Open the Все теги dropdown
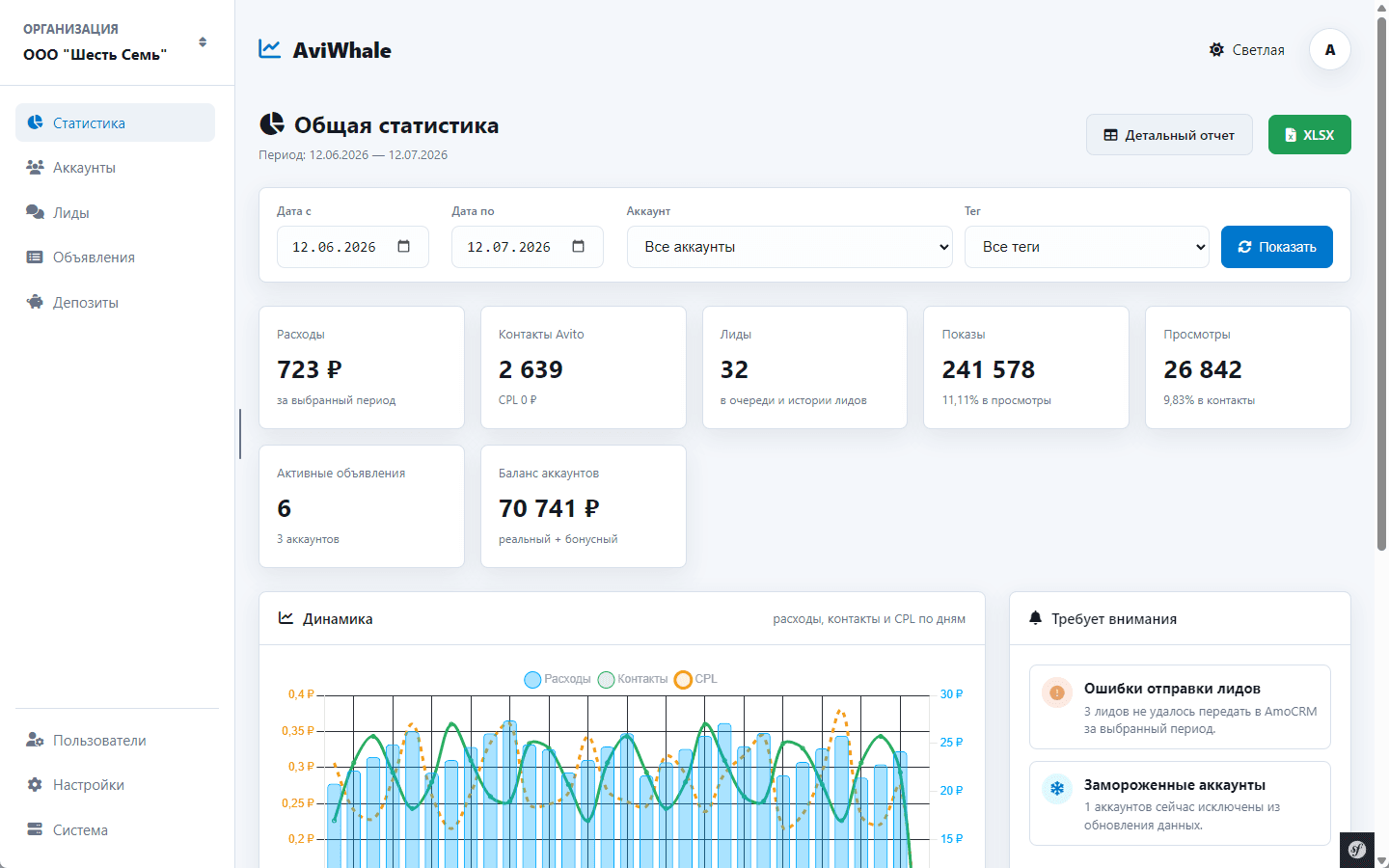The width and height of the screenshot is (1389, 868). 1087,247
